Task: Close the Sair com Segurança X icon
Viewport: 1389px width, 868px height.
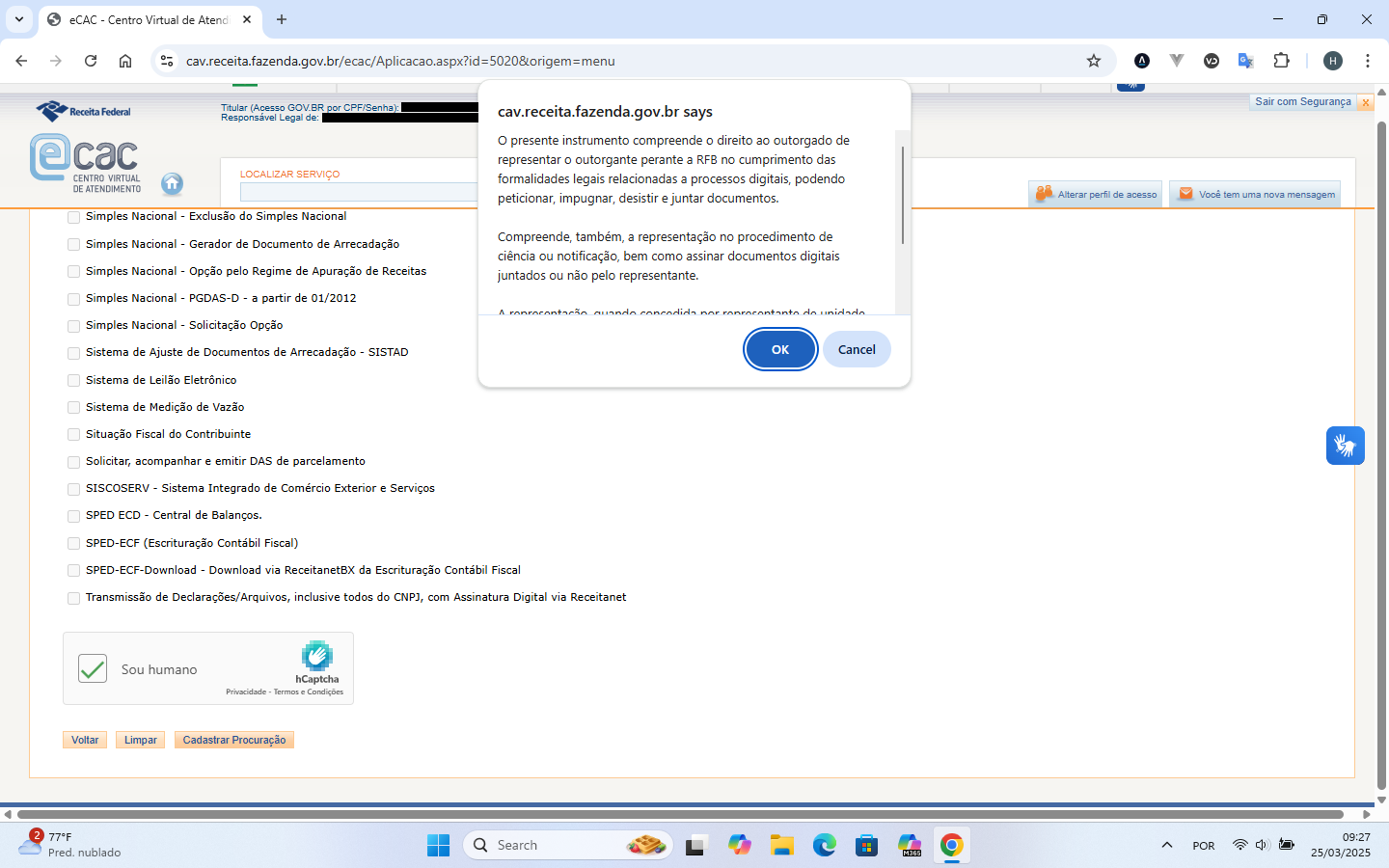Action: coord(1365,102)
